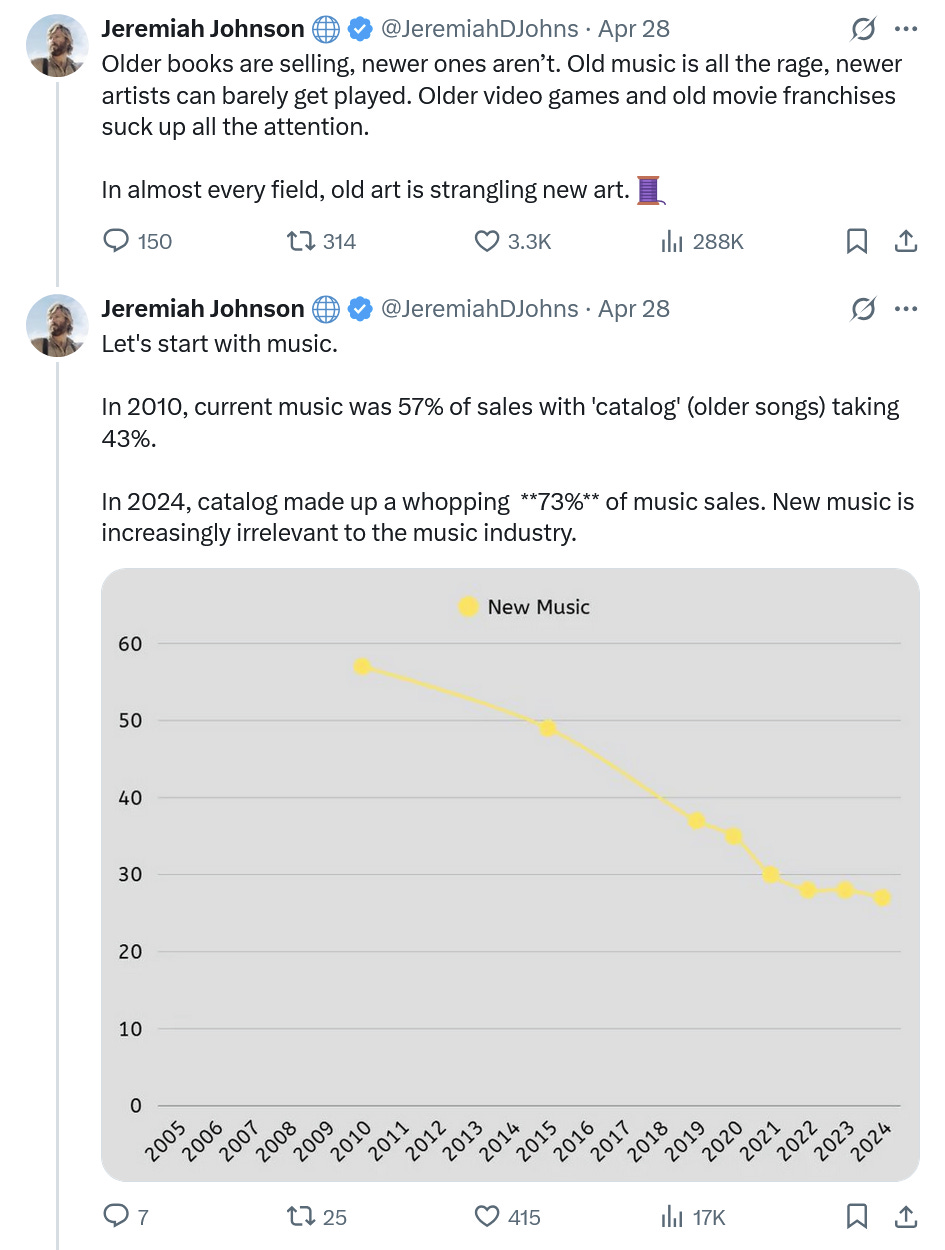Screen dimensions: 945x1250
Task: Open Grok icon on second tweet
Action: point(862,309)
